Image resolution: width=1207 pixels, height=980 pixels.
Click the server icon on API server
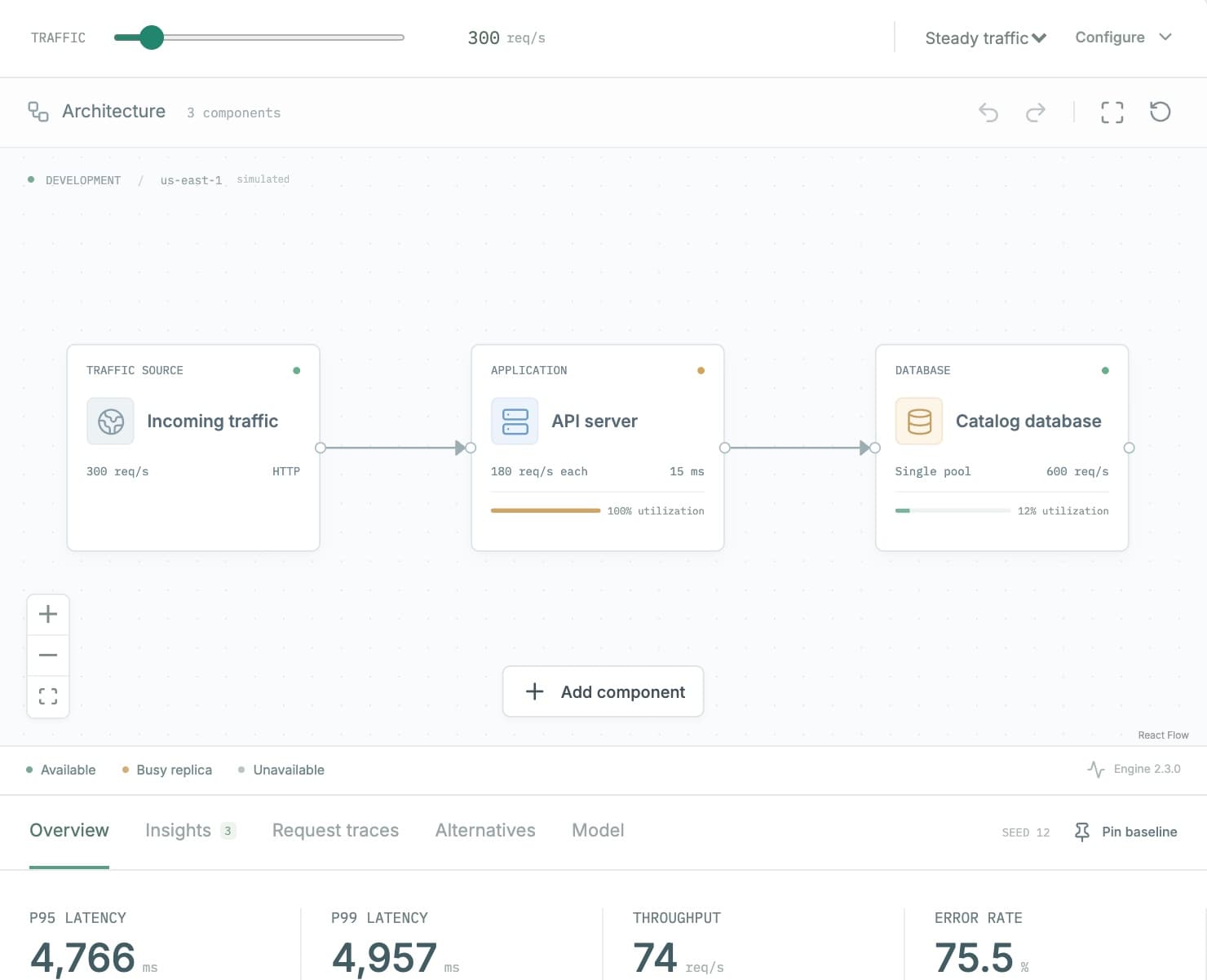click(515, 422)
